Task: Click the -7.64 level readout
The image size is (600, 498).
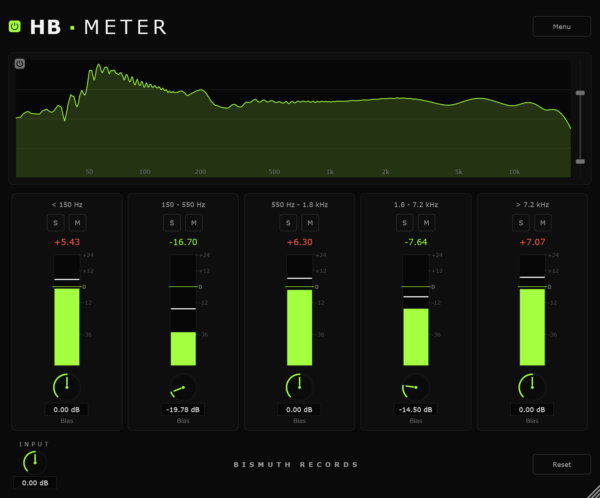Action: click(x=416, y=242)
